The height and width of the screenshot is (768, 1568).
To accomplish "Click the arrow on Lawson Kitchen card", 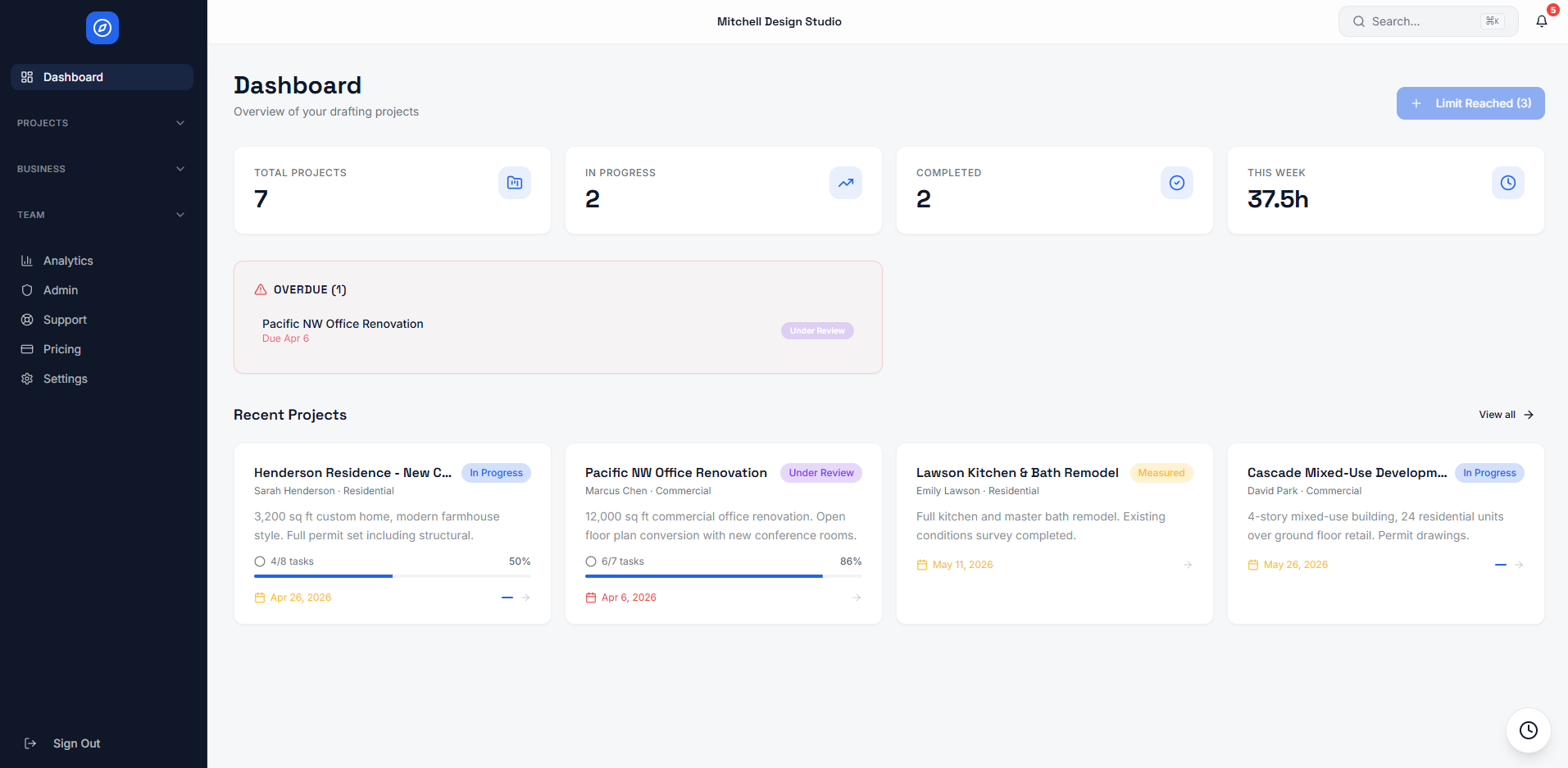I will click(1188, 565).
